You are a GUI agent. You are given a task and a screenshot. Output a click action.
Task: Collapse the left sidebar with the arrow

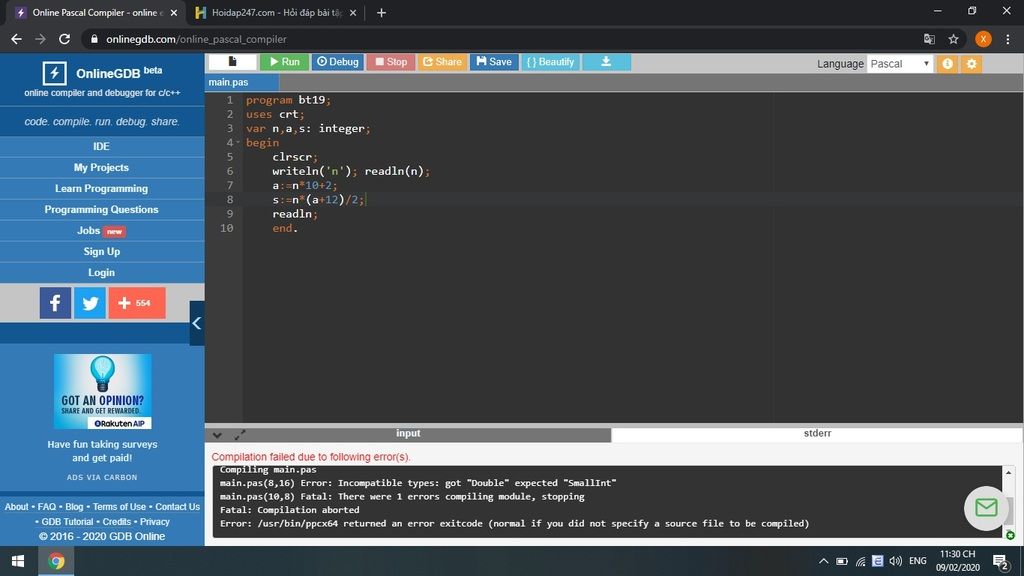197,323
